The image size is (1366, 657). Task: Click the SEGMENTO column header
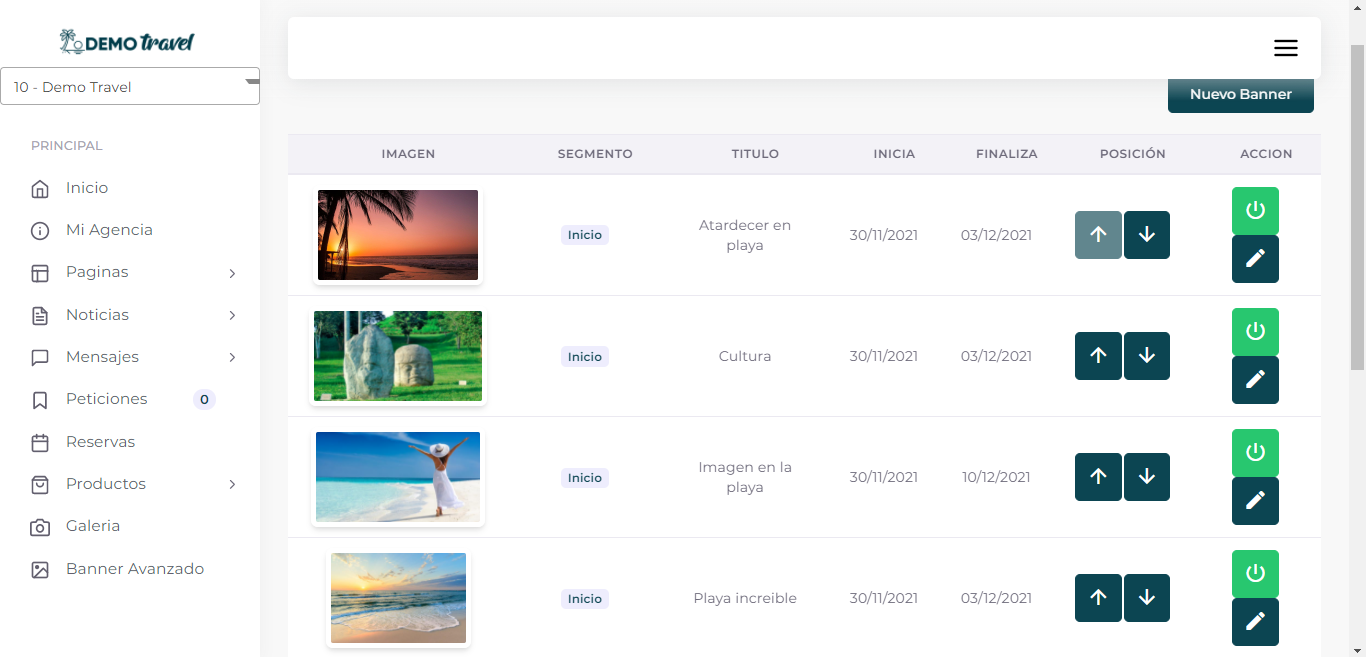coord(595,154)
